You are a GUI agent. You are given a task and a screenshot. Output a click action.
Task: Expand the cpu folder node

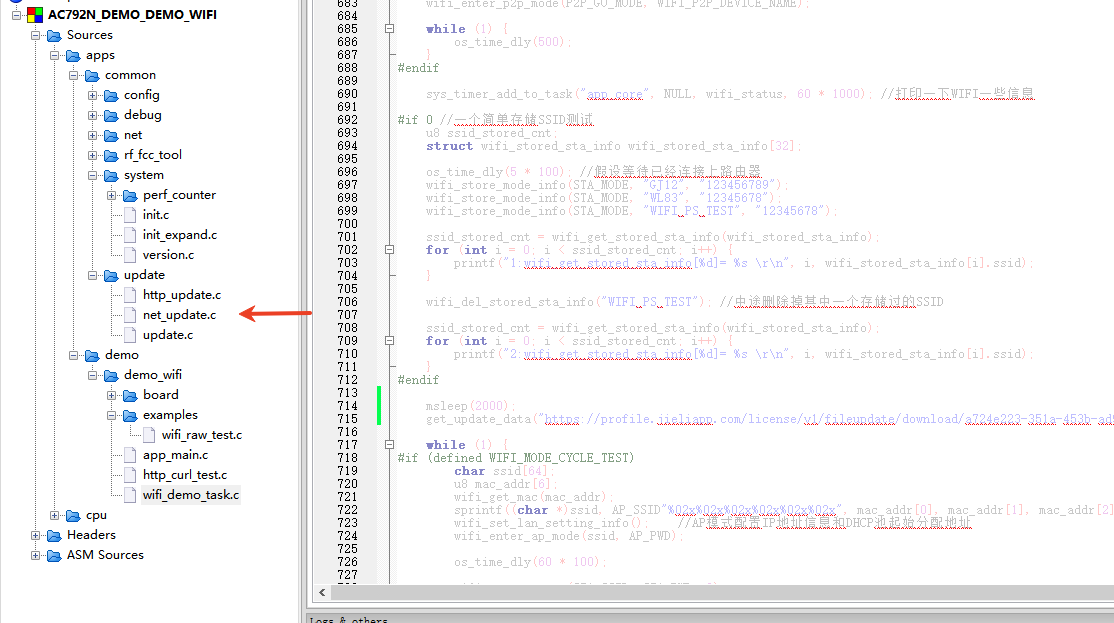pos(55,515)
